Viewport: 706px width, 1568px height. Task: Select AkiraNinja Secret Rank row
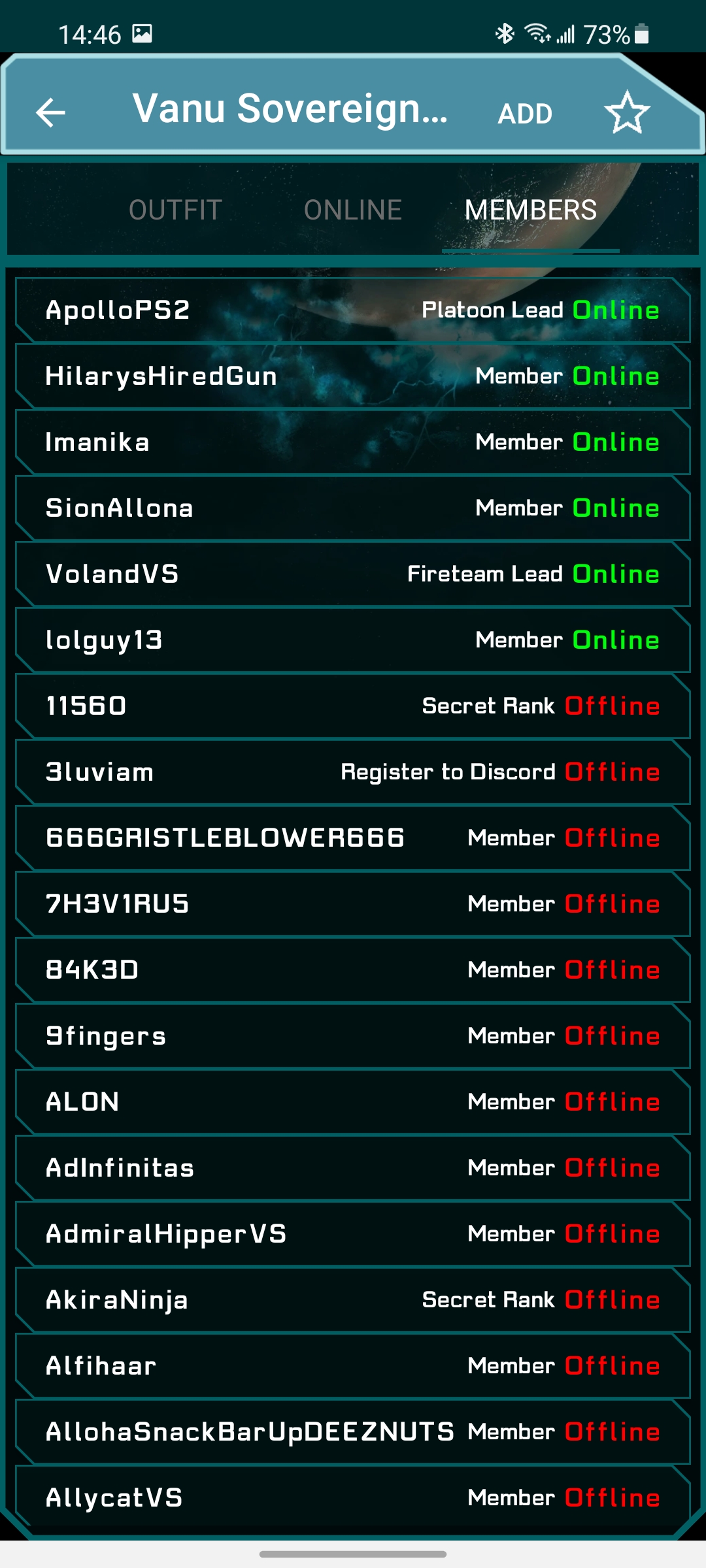click(353, 1299)
